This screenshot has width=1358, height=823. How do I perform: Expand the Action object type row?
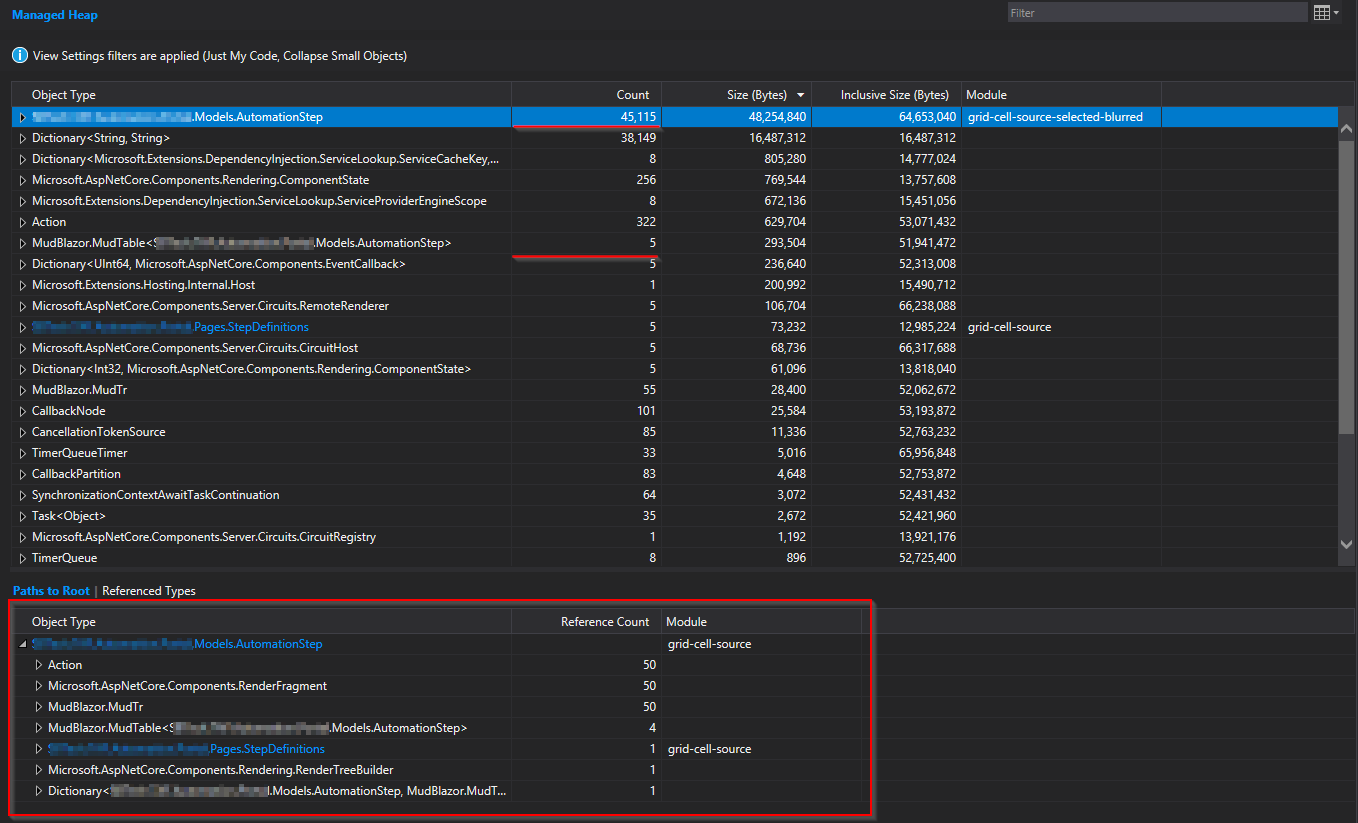coord(22,221)
